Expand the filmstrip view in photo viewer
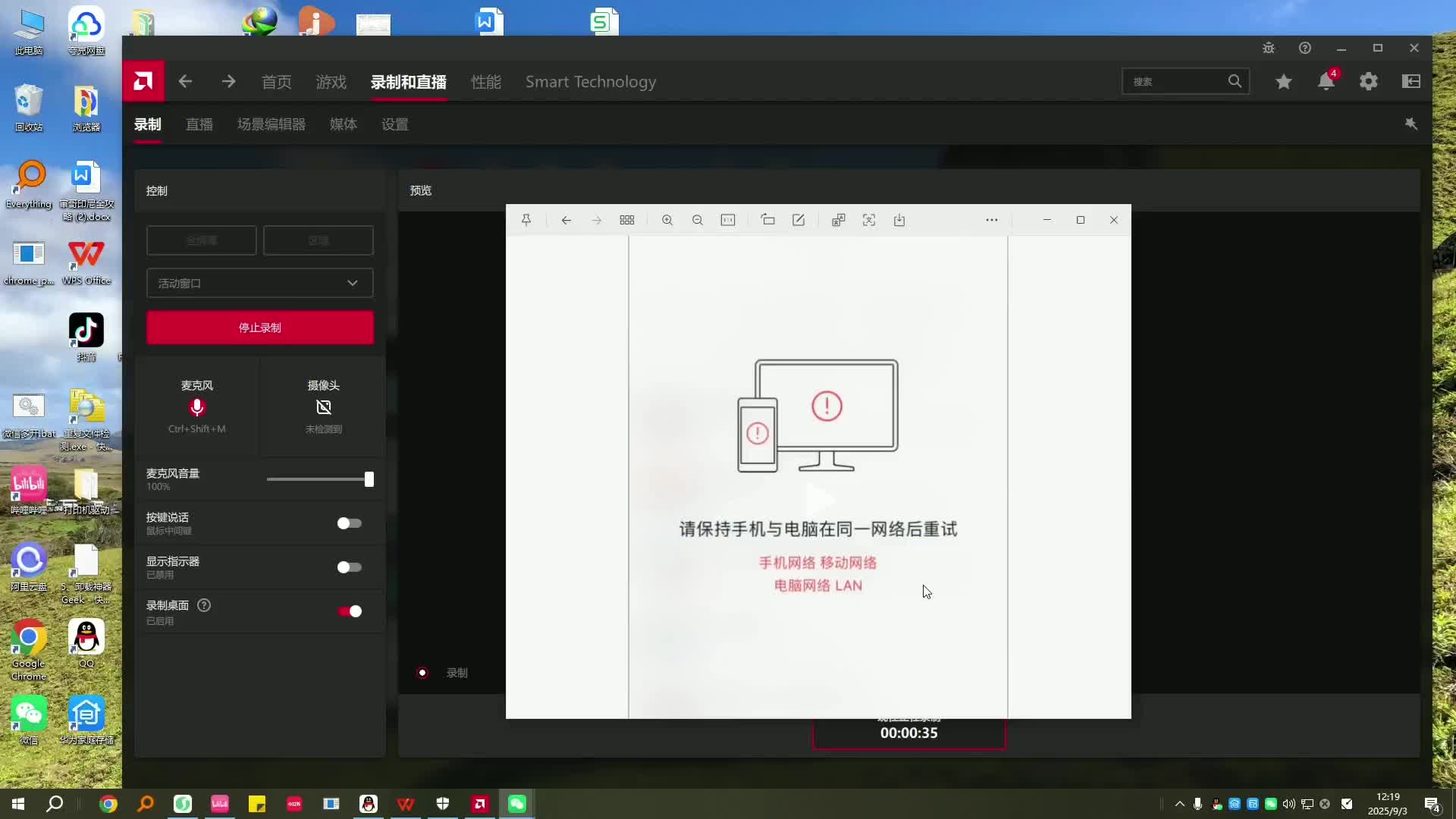 coord(627,220)
